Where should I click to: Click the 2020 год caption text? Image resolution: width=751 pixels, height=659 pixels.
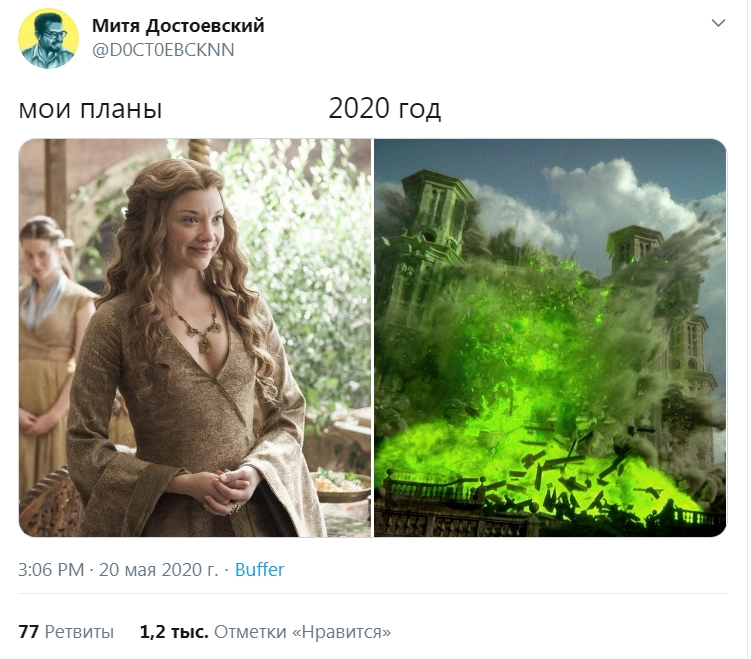pyautogui.click(x=385, y=109)
